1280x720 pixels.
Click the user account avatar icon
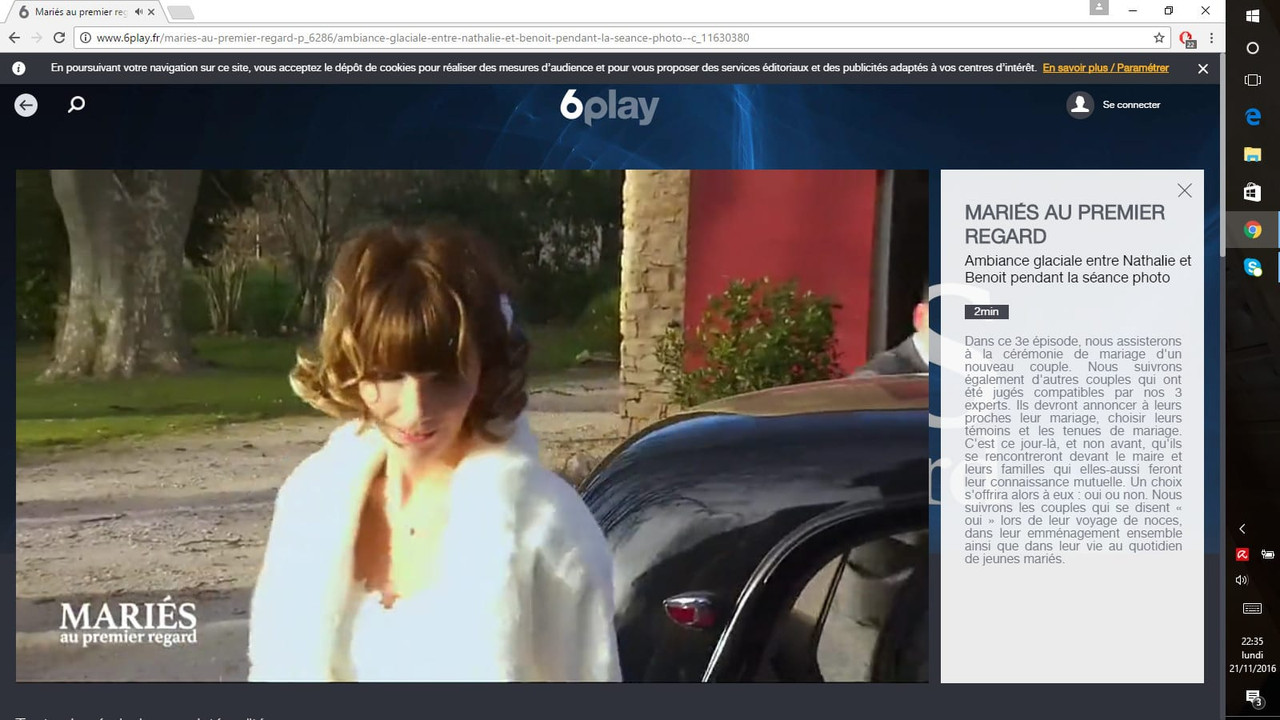1080,105
